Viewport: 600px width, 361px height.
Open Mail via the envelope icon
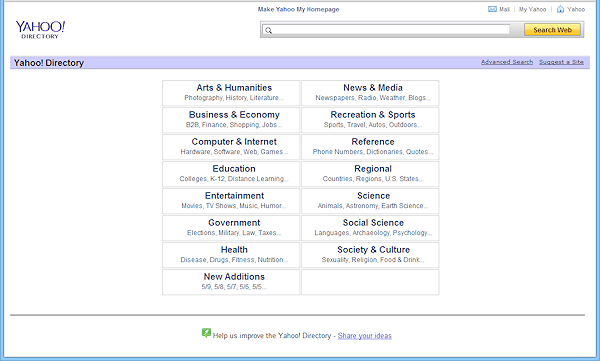(x=492, y=9)
